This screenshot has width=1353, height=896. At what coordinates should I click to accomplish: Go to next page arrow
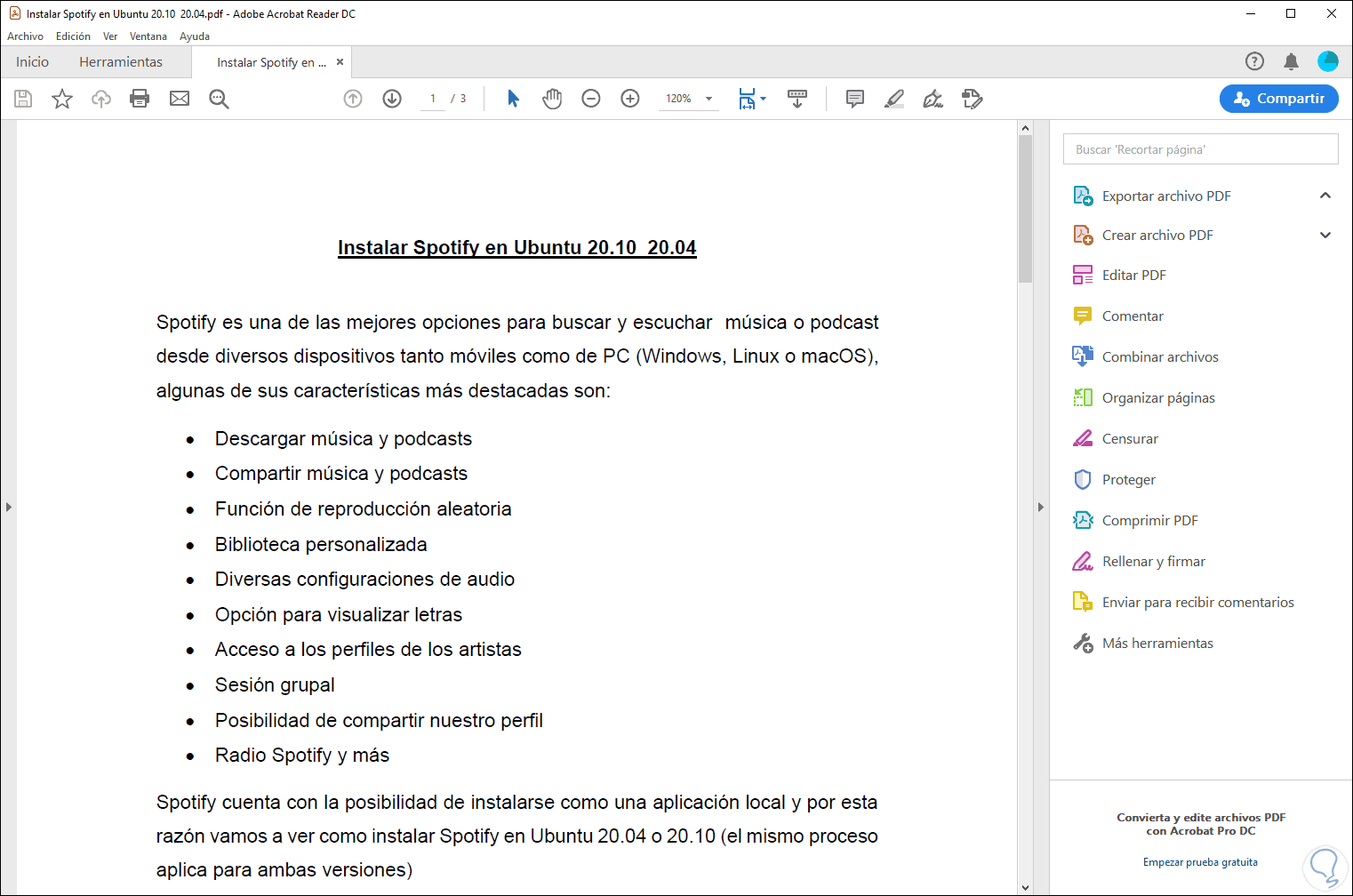coord(392,99)
